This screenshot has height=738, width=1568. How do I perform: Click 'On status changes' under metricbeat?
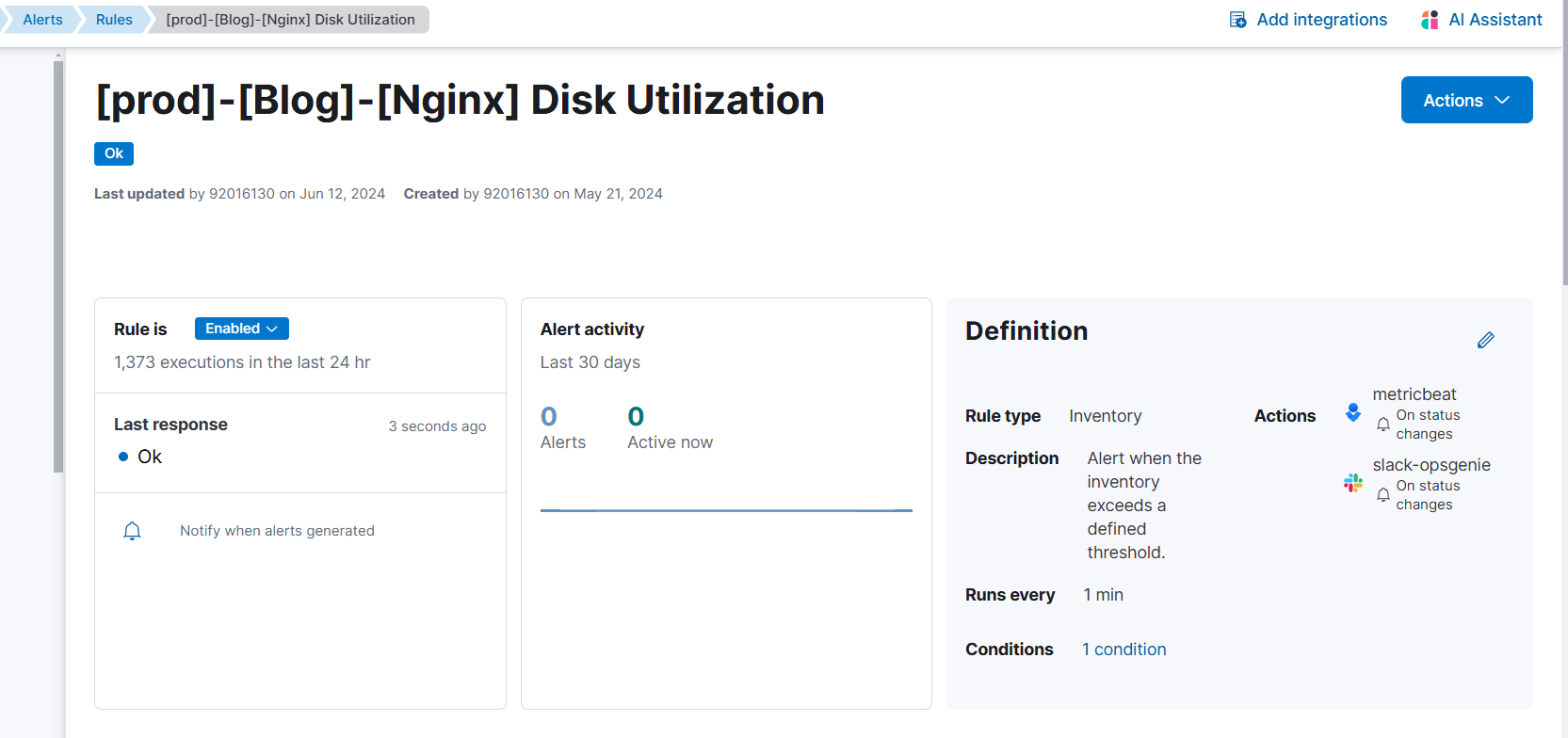click(1428, 425)
